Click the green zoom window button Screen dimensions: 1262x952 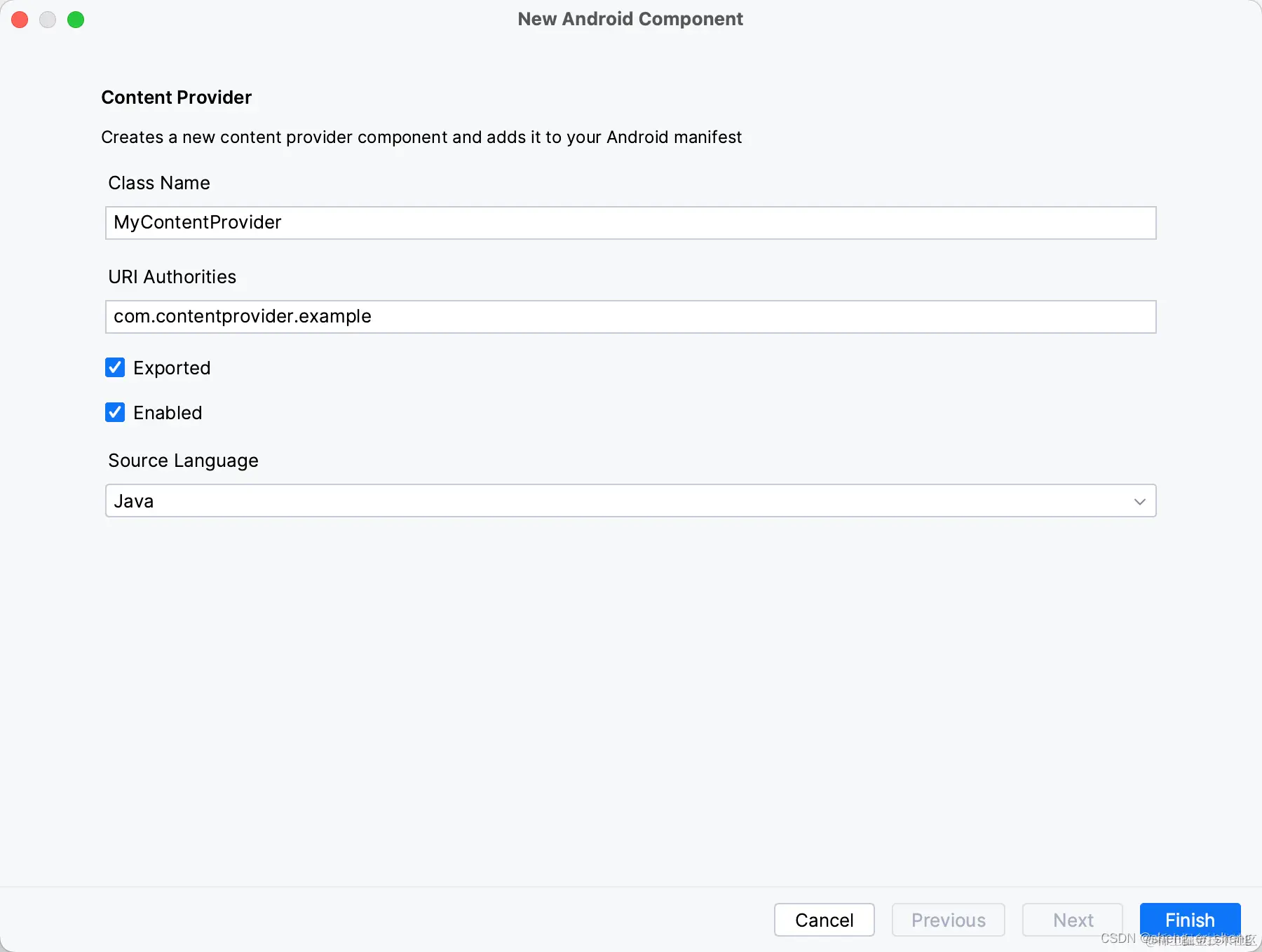coord(76,20)
